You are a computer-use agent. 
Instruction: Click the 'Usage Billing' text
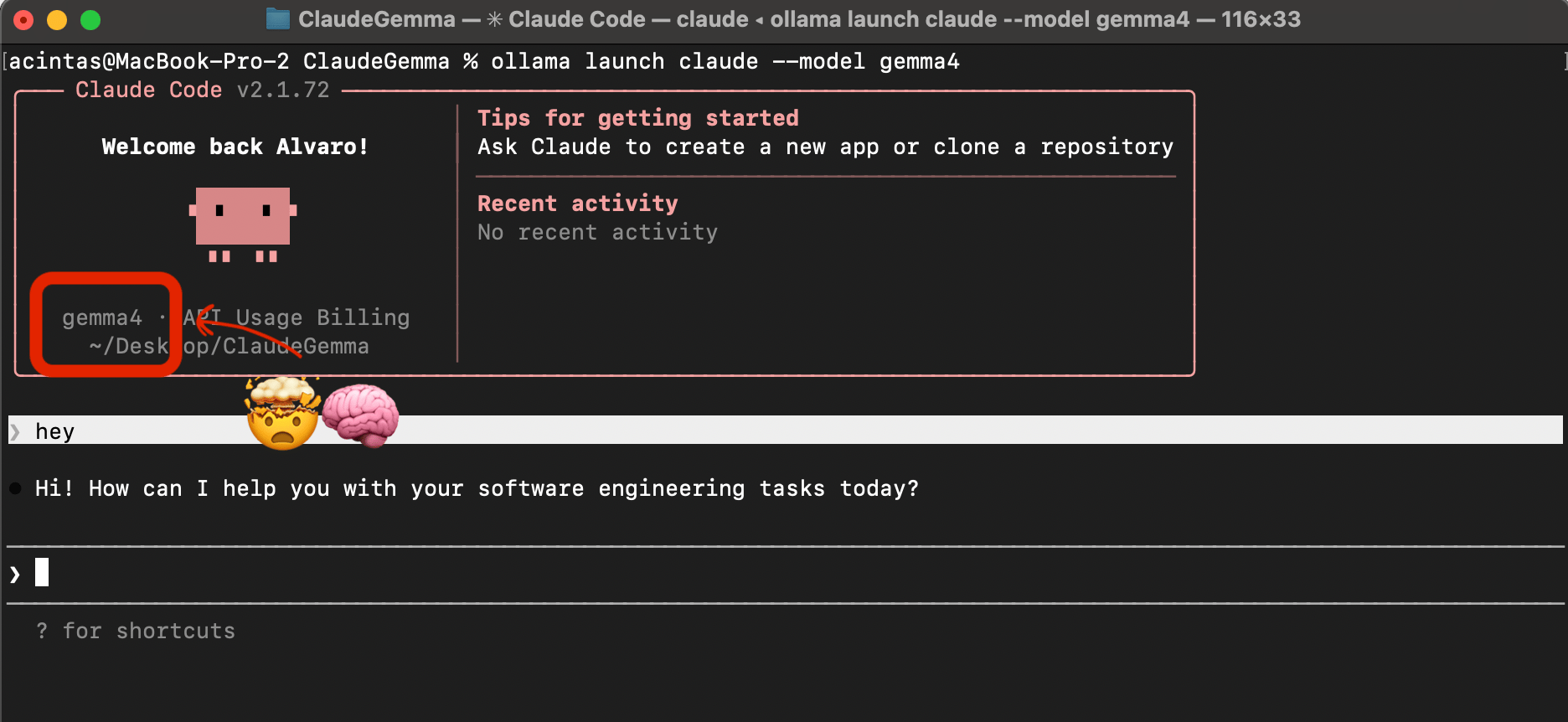tap(322, 317)
